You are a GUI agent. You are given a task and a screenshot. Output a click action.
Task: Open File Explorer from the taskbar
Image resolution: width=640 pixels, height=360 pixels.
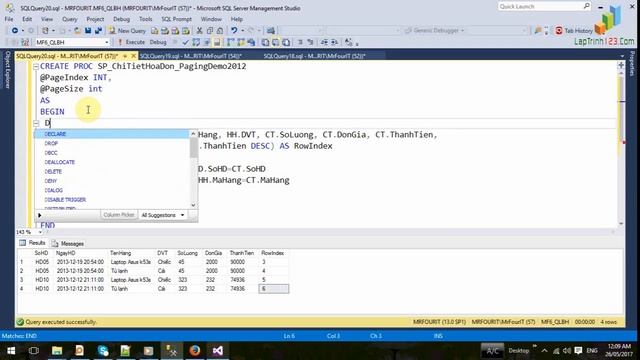57,351
